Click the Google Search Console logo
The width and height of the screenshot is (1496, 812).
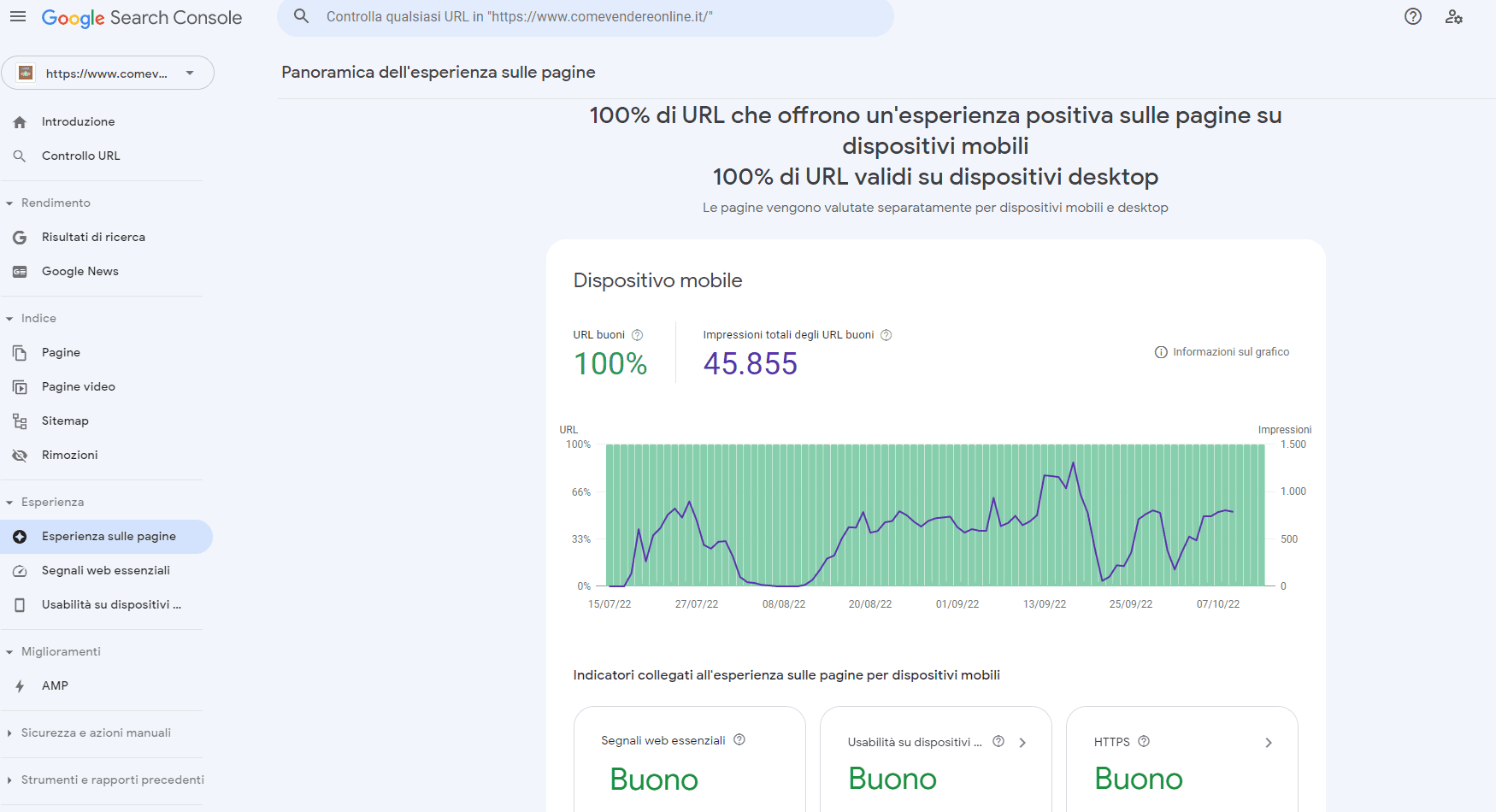tap(142, 18)
